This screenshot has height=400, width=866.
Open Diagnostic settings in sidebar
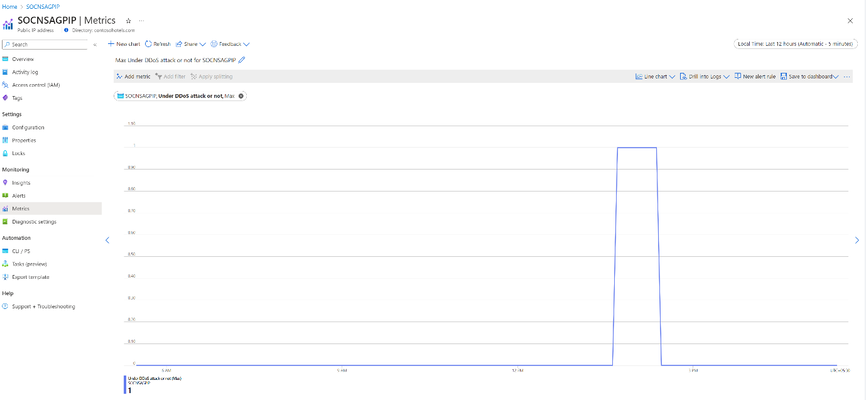tap(34, 221)
